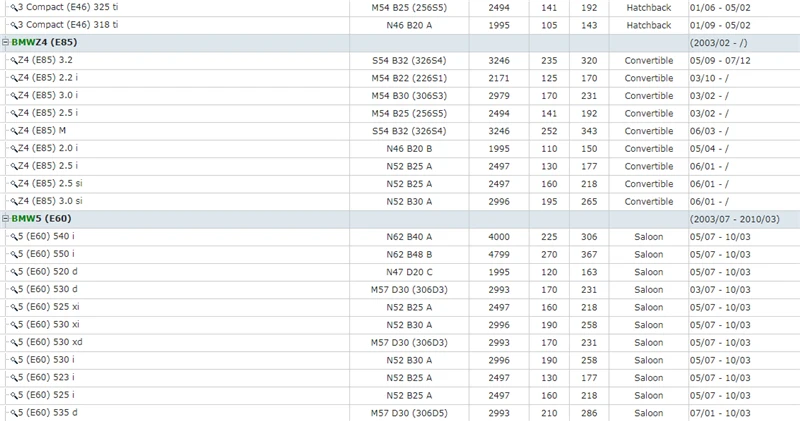Viewport: 800px width, 421px height.
Task: Click magnifier icon for 5 (E60) 530 d
Action: point(14,290)
